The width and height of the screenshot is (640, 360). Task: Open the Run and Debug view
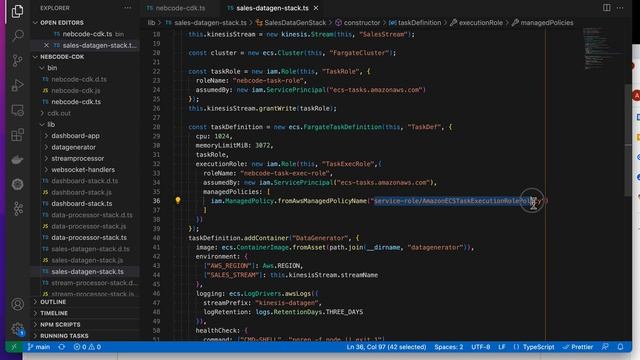(18, 85)
